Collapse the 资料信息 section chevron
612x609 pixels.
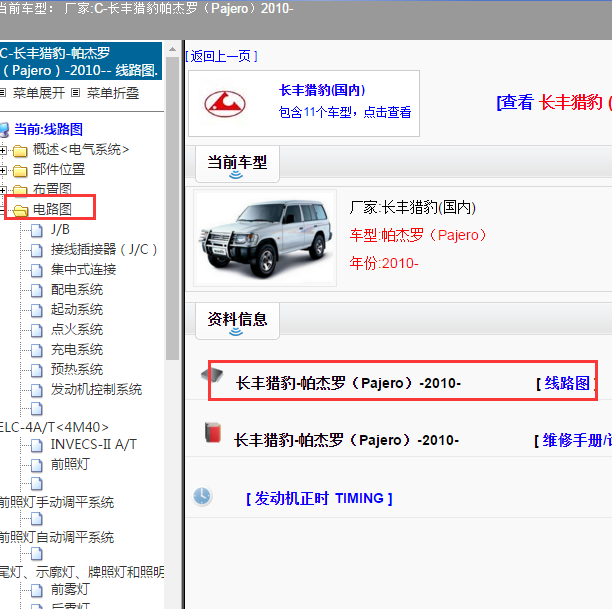click(x=236, y=332)
